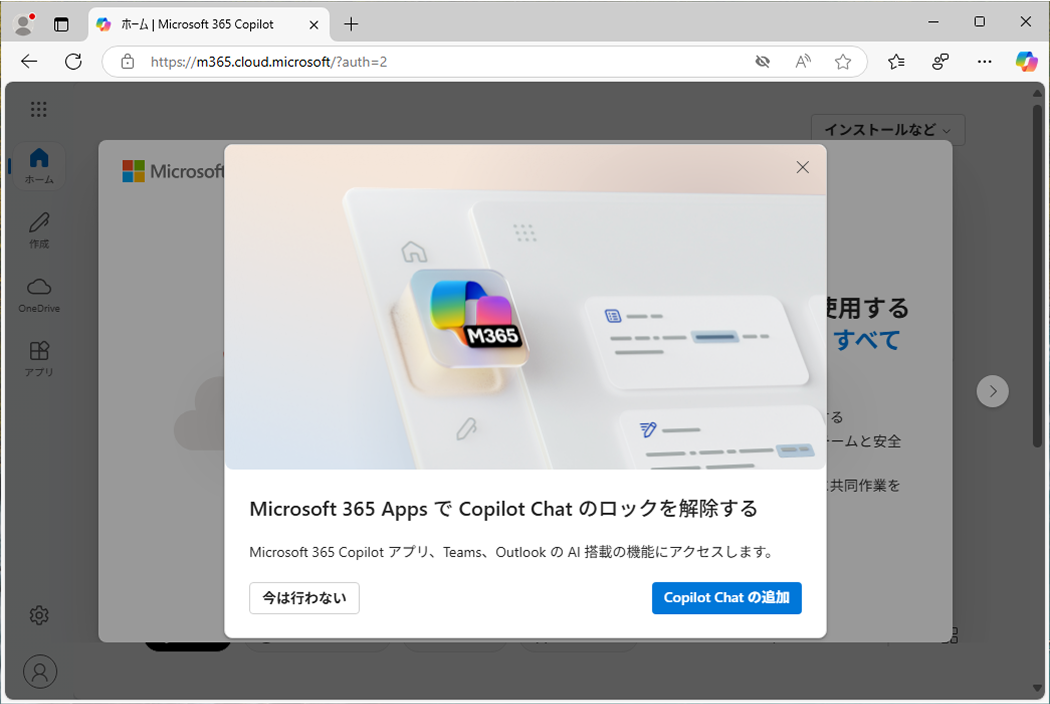Close the Copilot Chat unlock dialog
The width and height of the screenshot is (1050, 704).
tap(802, 167)
